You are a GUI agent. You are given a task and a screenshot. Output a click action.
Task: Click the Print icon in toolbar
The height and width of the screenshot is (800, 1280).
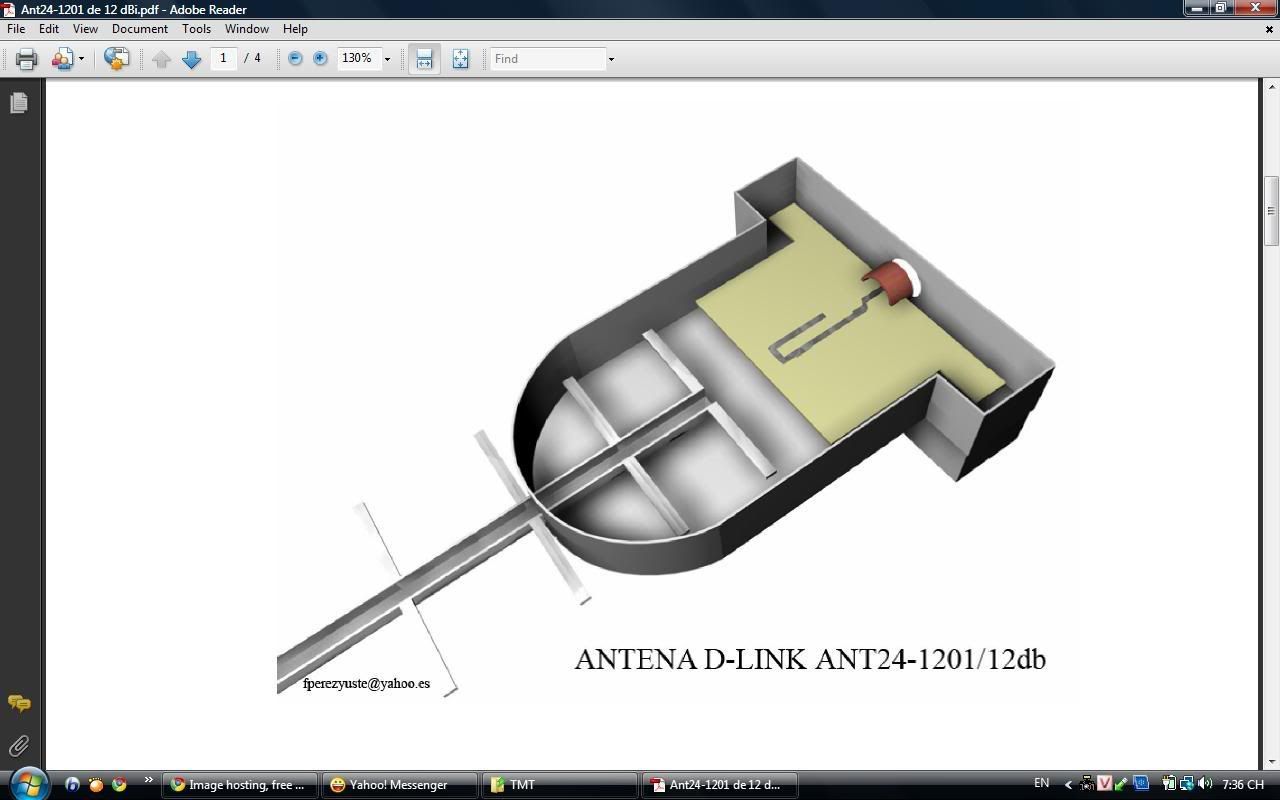[x=26, y=59]
